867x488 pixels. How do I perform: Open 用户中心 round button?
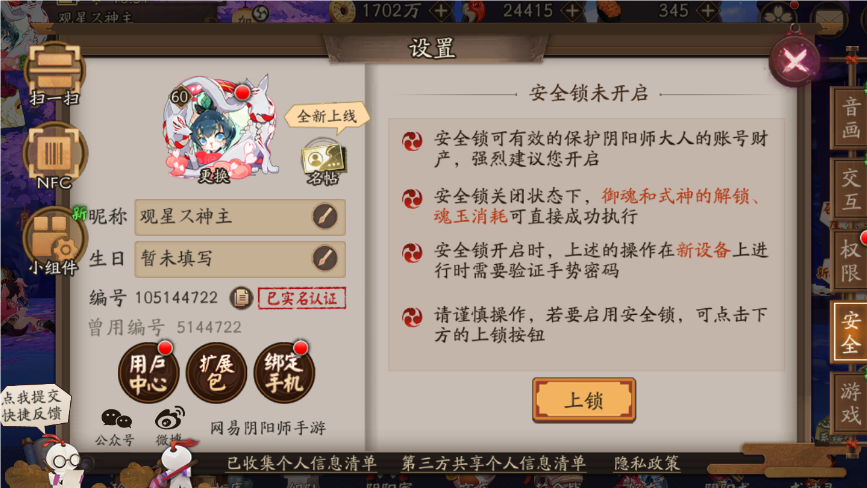pyautogui.click(x=148, y=372)
